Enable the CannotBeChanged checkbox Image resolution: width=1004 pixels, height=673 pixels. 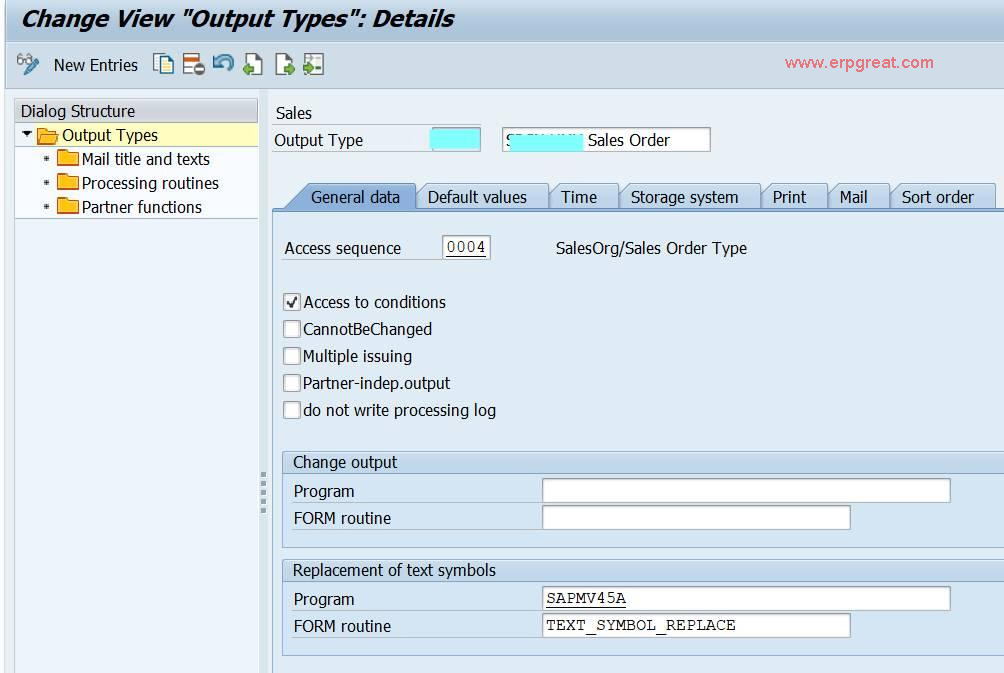292,329
